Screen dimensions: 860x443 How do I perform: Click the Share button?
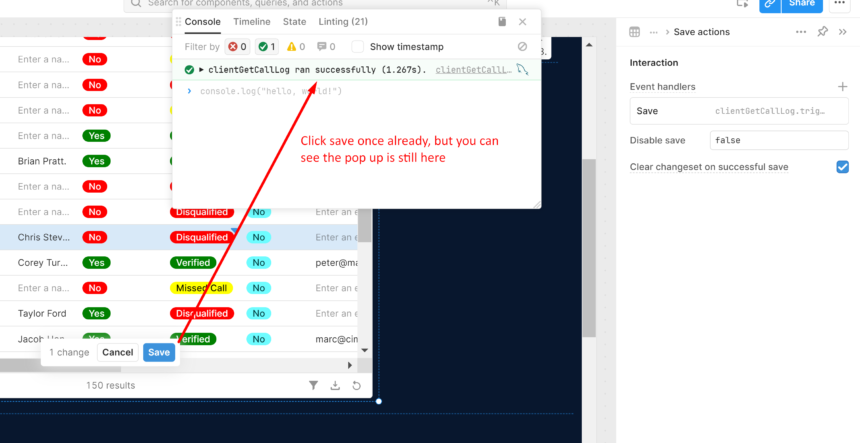[x=802, y=4]
